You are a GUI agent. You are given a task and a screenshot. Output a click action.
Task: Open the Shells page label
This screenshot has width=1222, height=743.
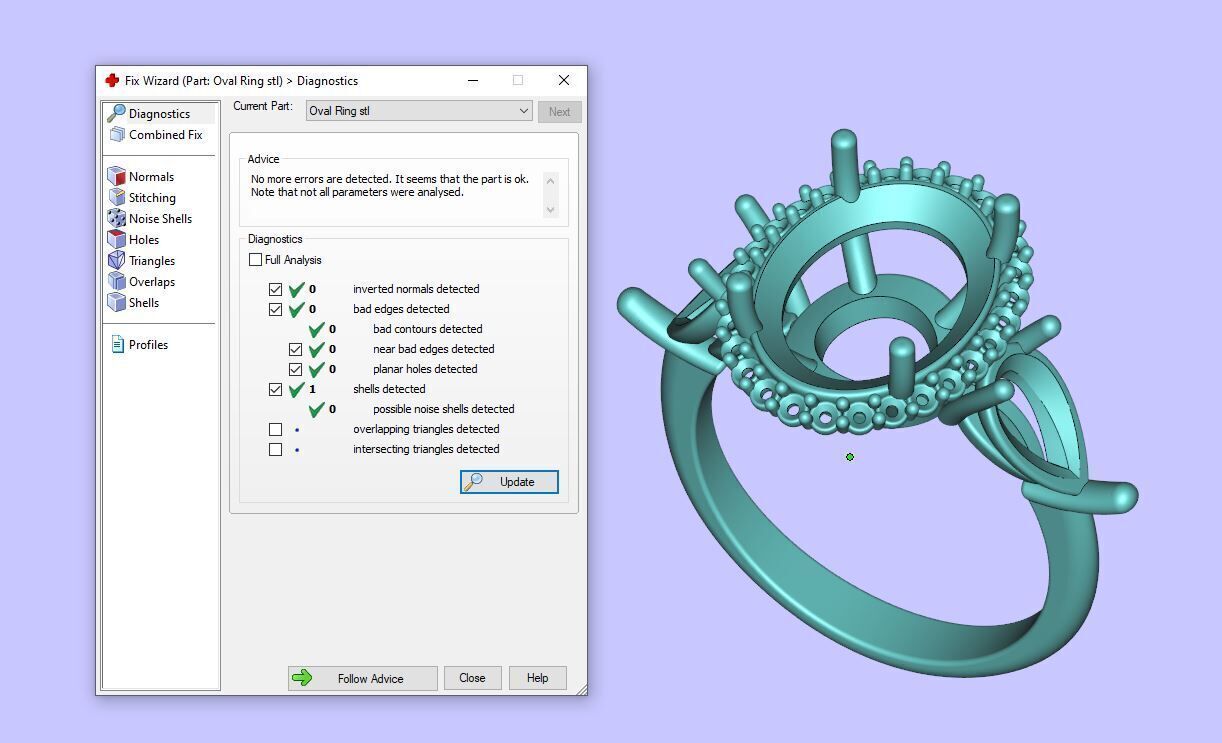pyautogui.click(x=144, y=303)
